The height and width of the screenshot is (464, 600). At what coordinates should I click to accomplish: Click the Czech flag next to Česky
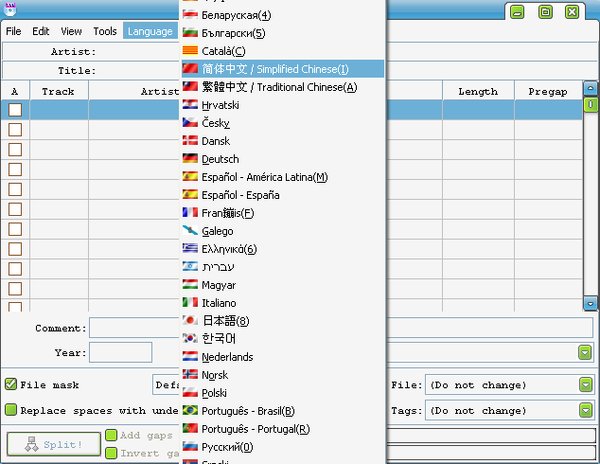(190, 122)
